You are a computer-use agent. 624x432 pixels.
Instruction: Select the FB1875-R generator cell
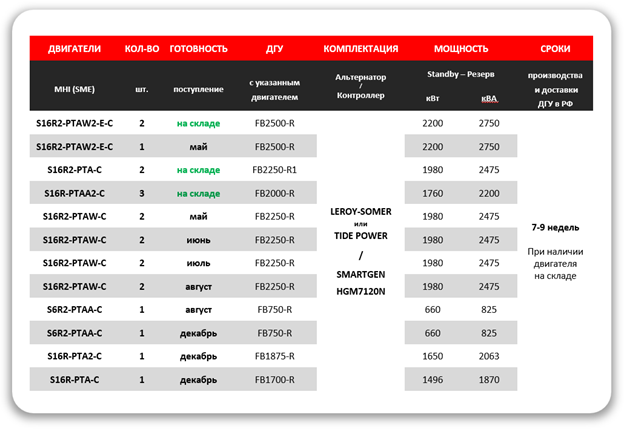point(274,355)
